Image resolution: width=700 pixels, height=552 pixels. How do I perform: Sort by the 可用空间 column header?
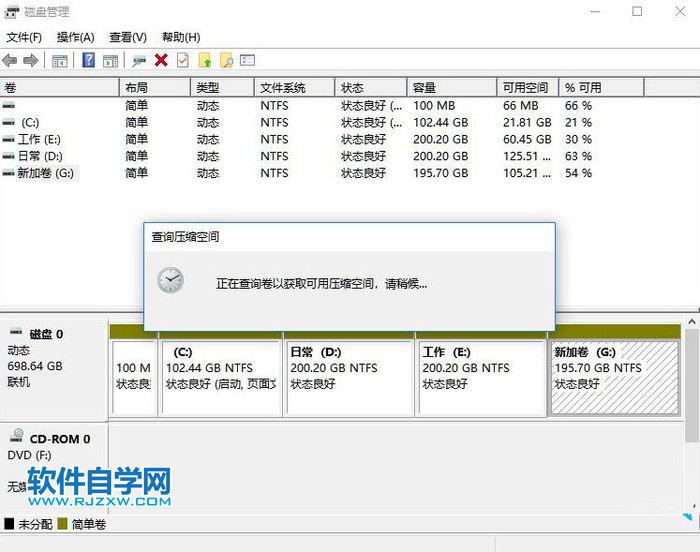(528, 88)
